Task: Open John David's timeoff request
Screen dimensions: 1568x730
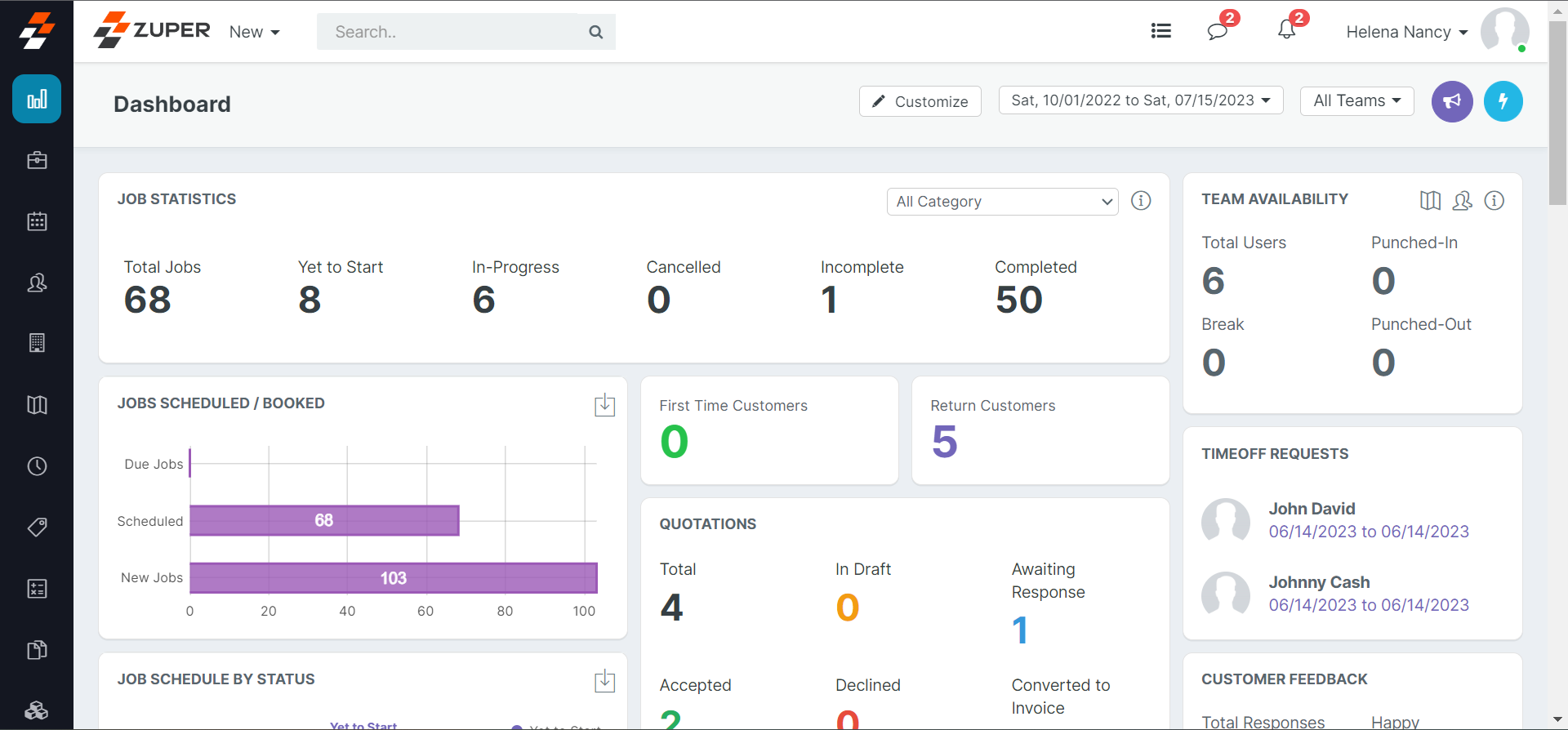Action: pos(1311,509)
